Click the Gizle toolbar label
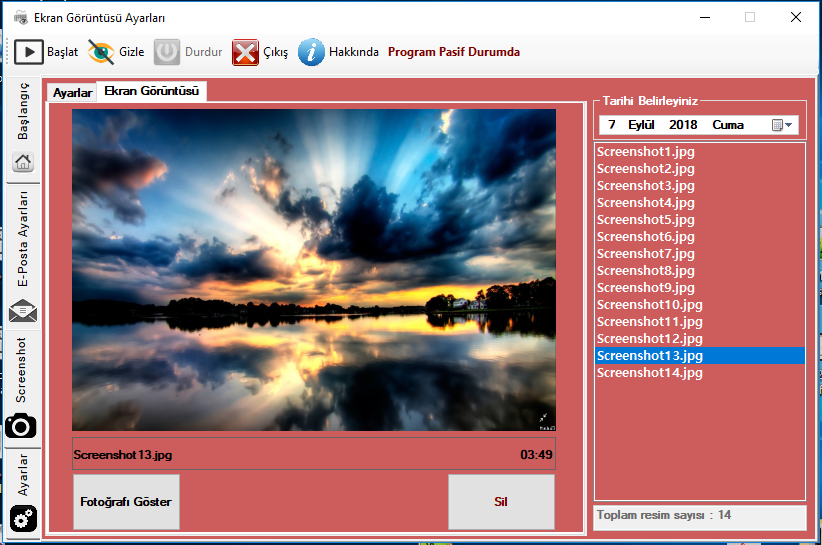Screen dimensions: 822x545 132,52
